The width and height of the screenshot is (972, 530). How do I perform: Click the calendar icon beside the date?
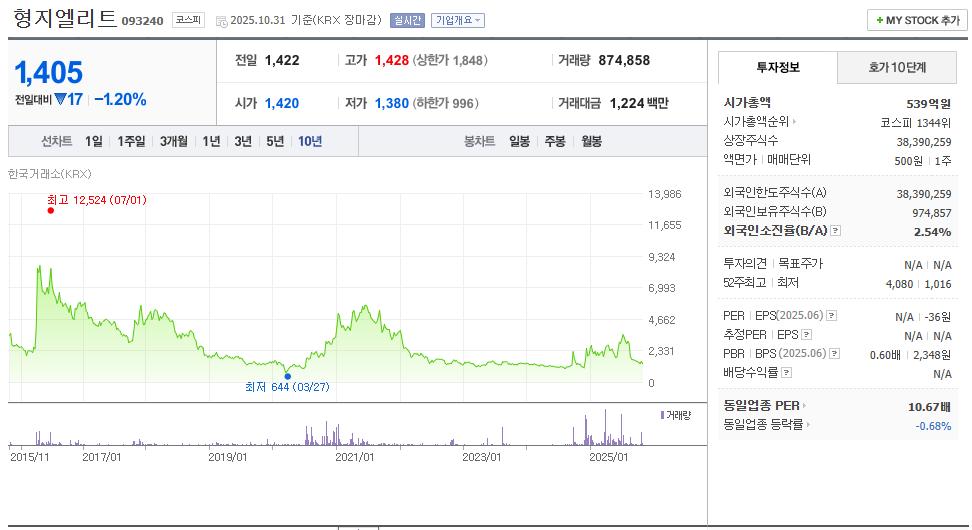click(222, 22)
